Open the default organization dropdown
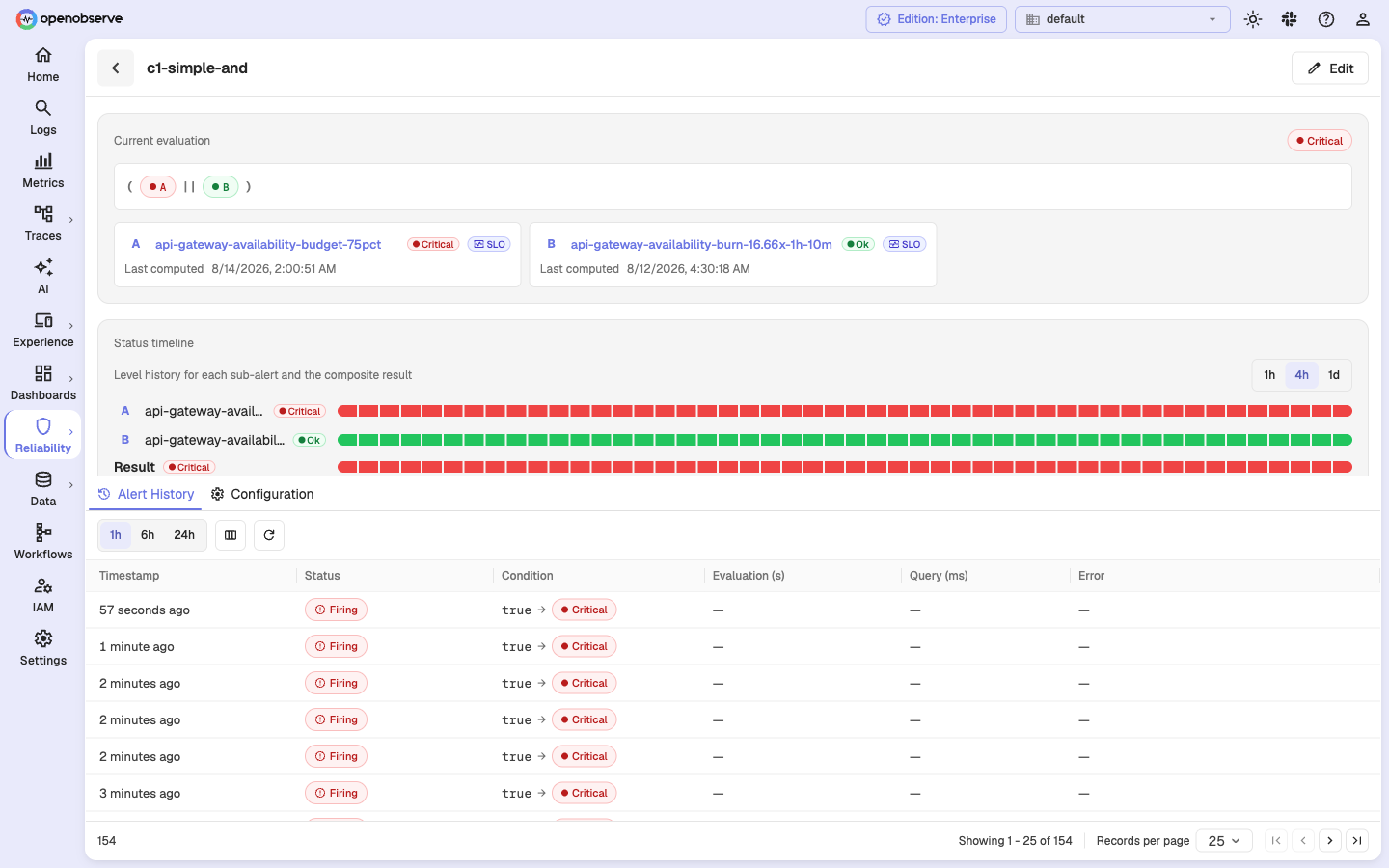 [1122, 19]
